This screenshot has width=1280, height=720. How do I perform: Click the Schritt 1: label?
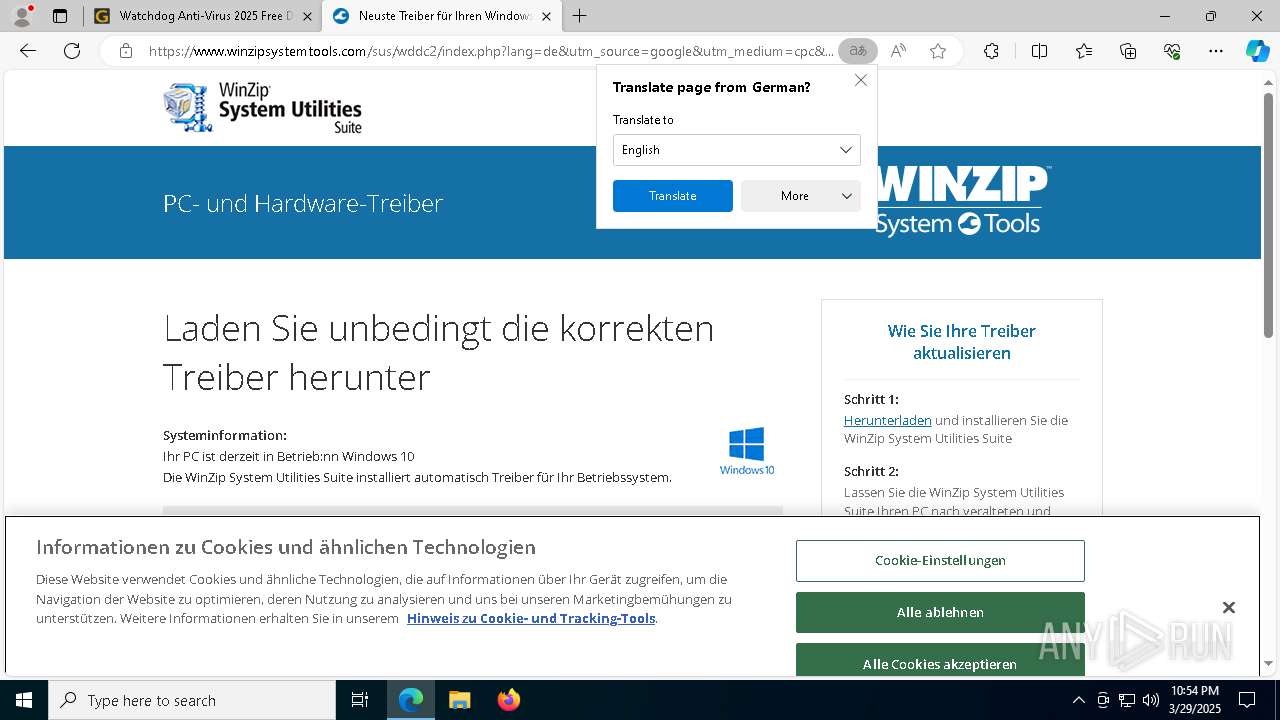pyautogui.click(x=871, y=399)
